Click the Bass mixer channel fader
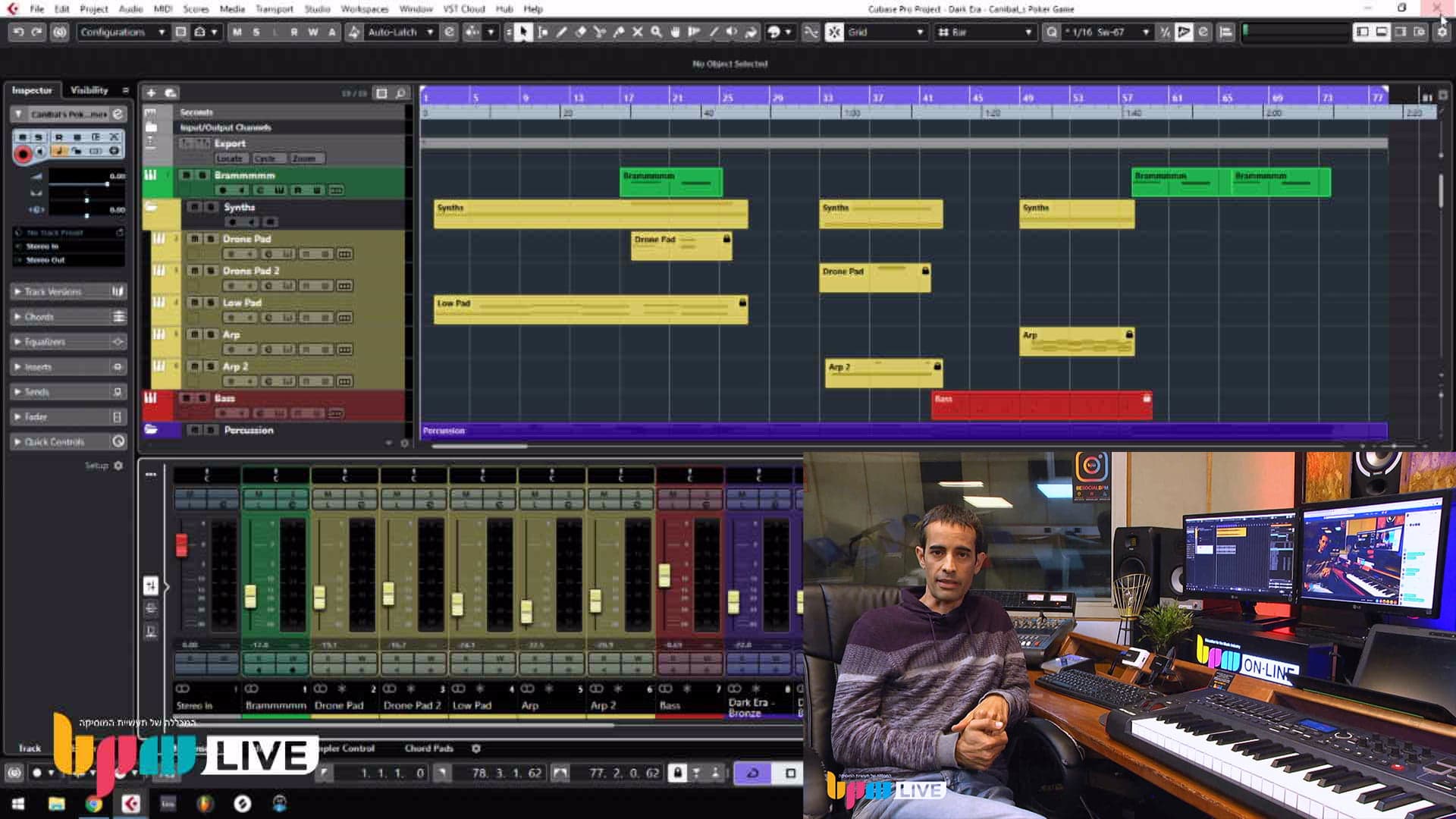 point(664,575)
